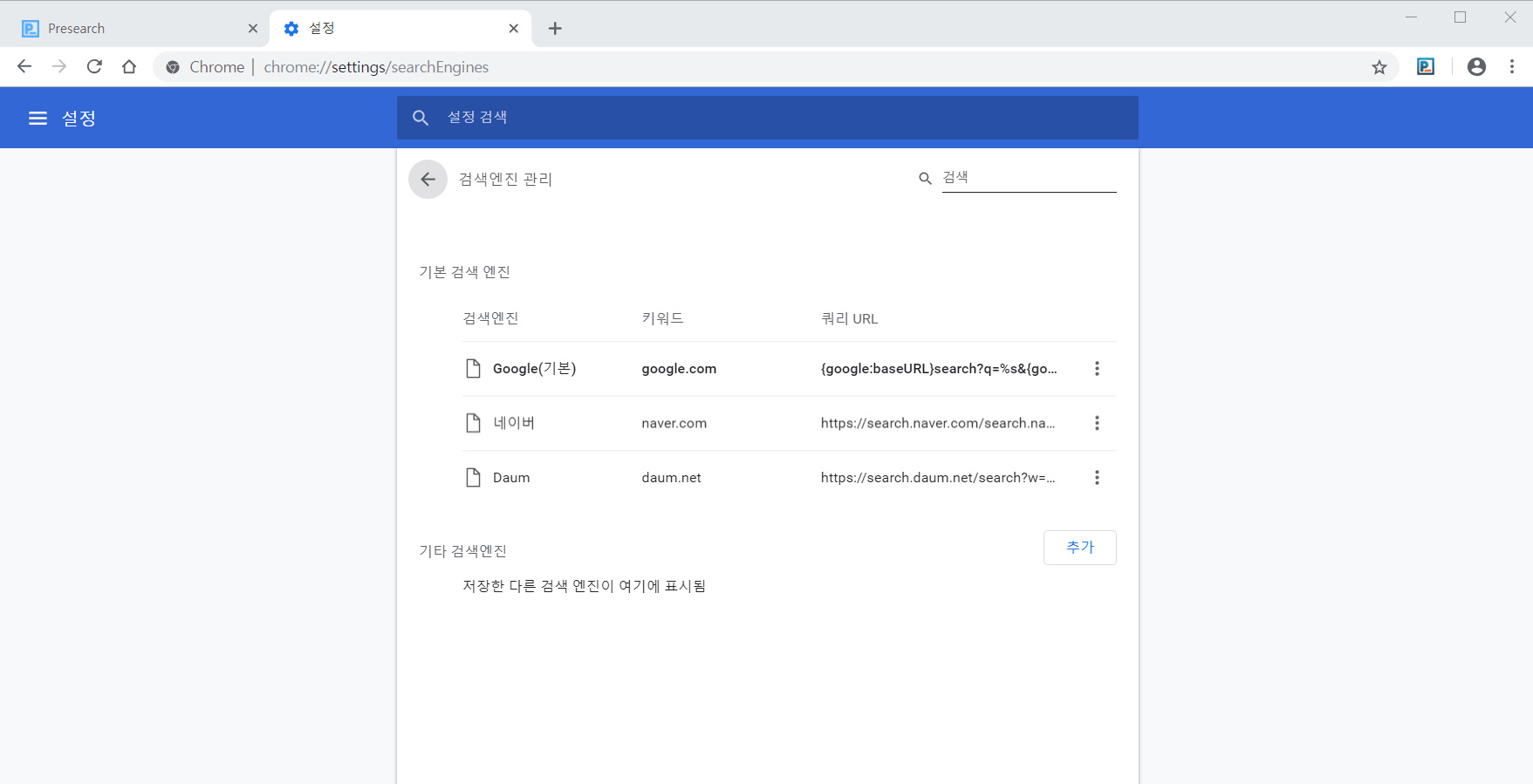Select the 네이버 engine name

tap(514, 423)
